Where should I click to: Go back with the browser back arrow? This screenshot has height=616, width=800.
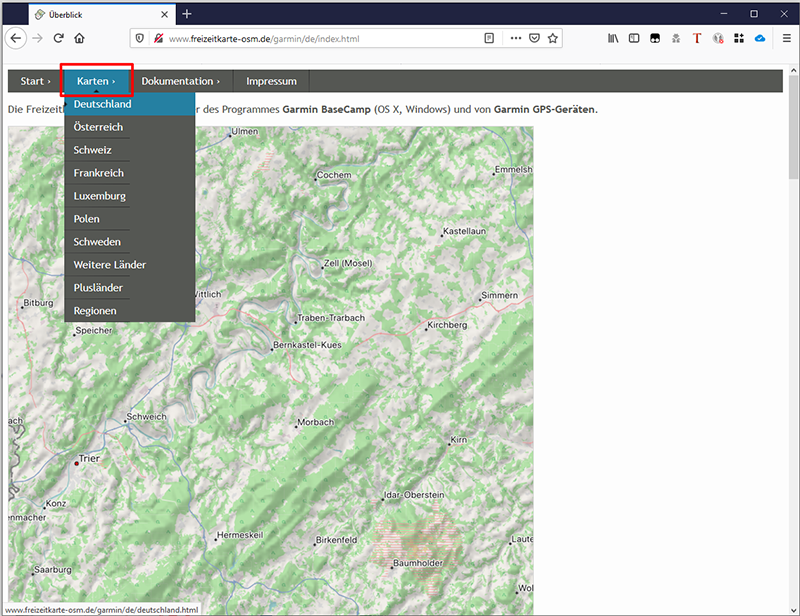(16, 38)
